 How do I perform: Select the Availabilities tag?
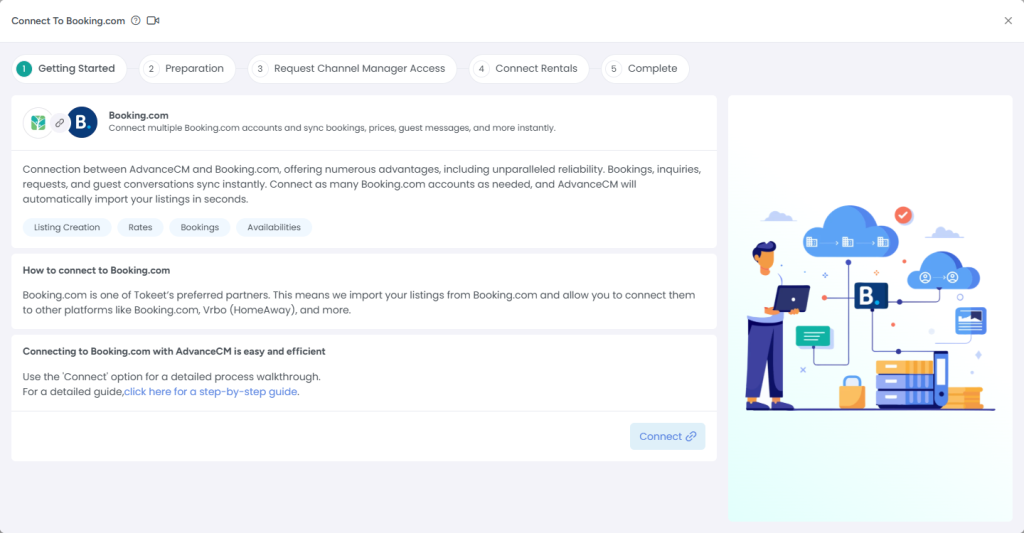pyautogui.click(x=274, y=227)
